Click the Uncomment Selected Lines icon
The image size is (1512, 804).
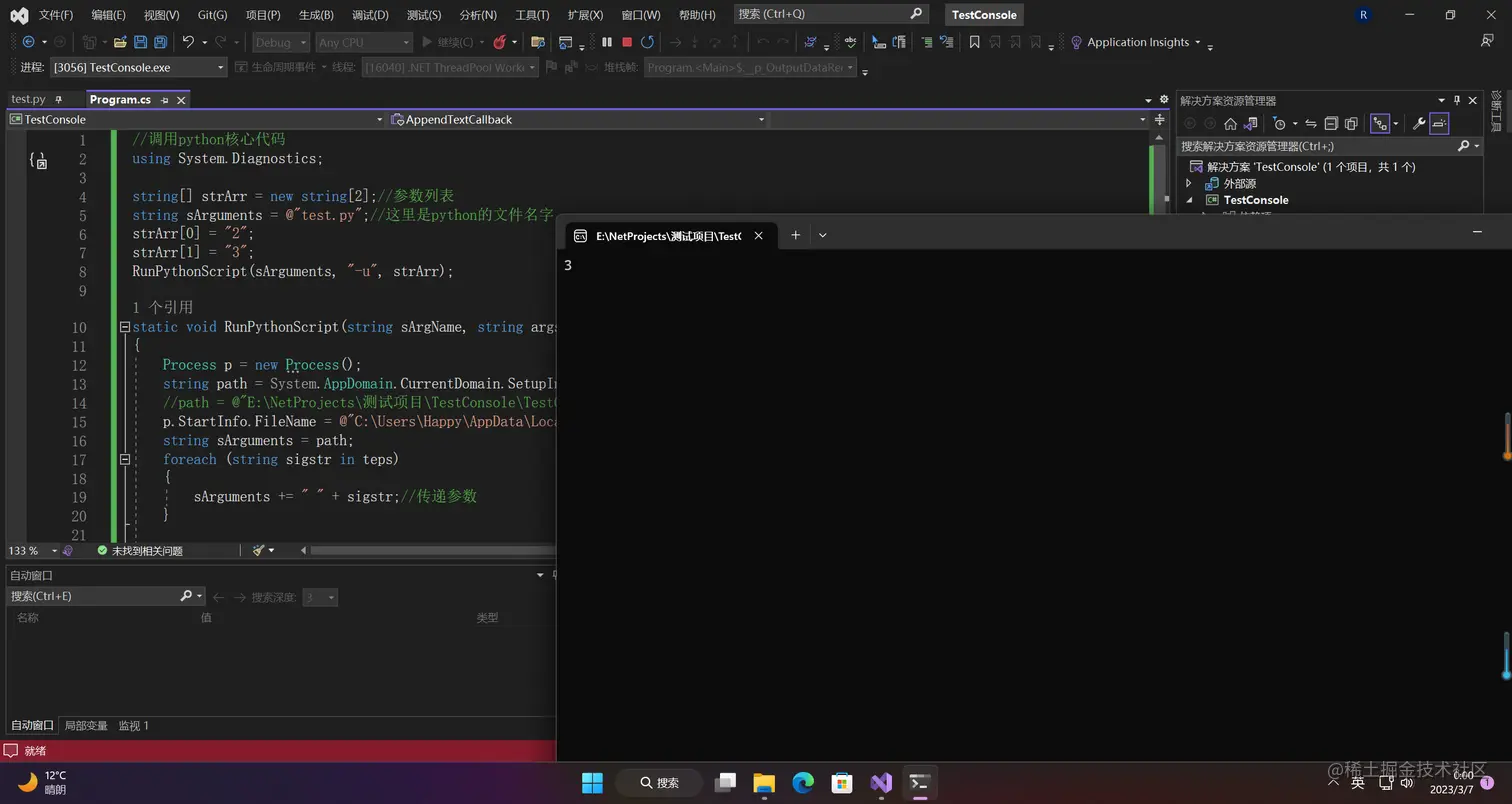(x=946, y=42)
